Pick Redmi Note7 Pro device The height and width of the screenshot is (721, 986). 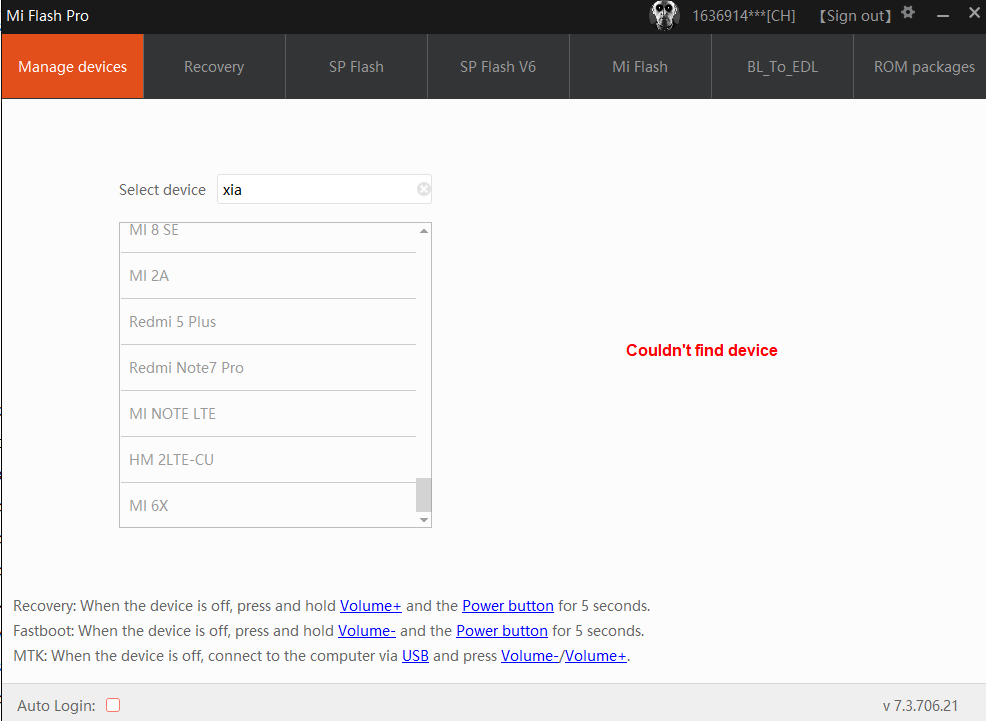(269, 368)
